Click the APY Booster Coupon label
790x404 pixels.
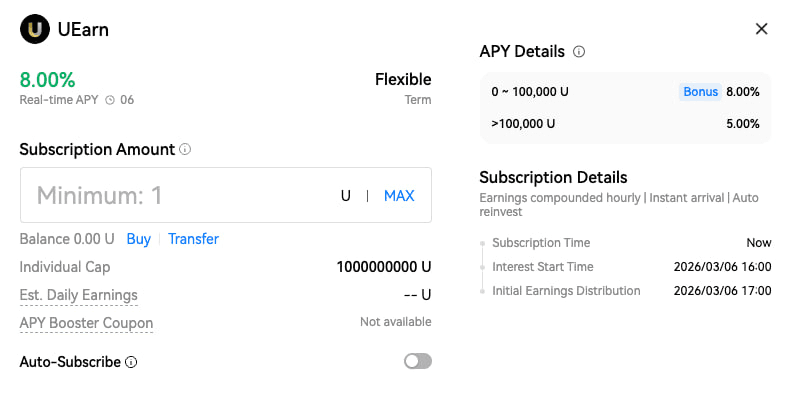coord(86,323)
